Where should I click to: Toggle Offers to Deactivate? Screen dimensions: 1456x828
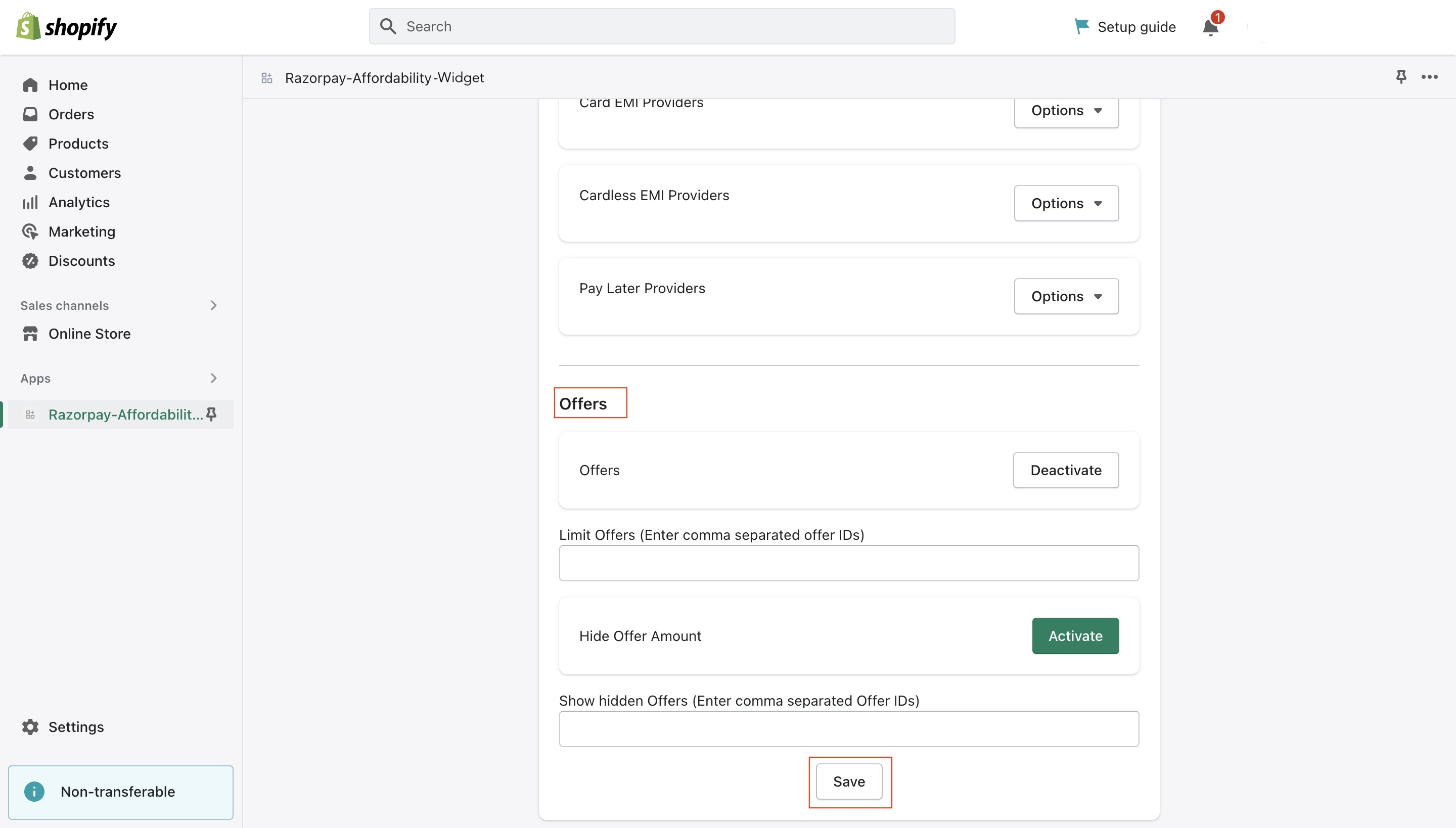coord(1066,469)
